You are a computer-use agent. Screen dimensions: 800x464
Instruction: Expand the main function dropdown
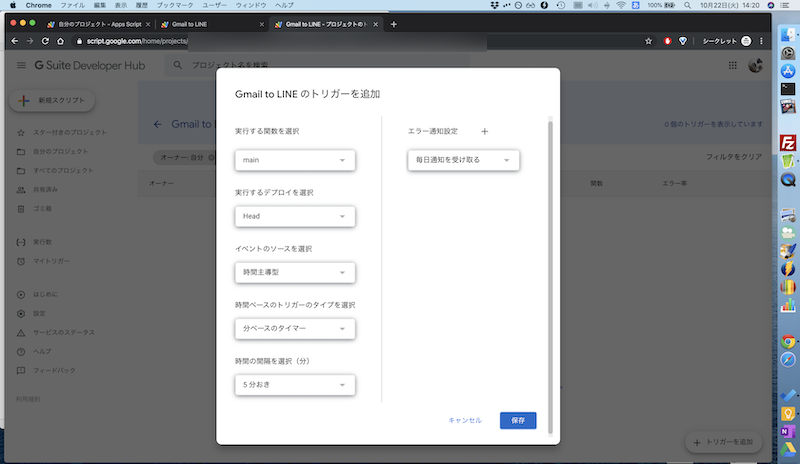pyautogui.click(x=295, y=160)
